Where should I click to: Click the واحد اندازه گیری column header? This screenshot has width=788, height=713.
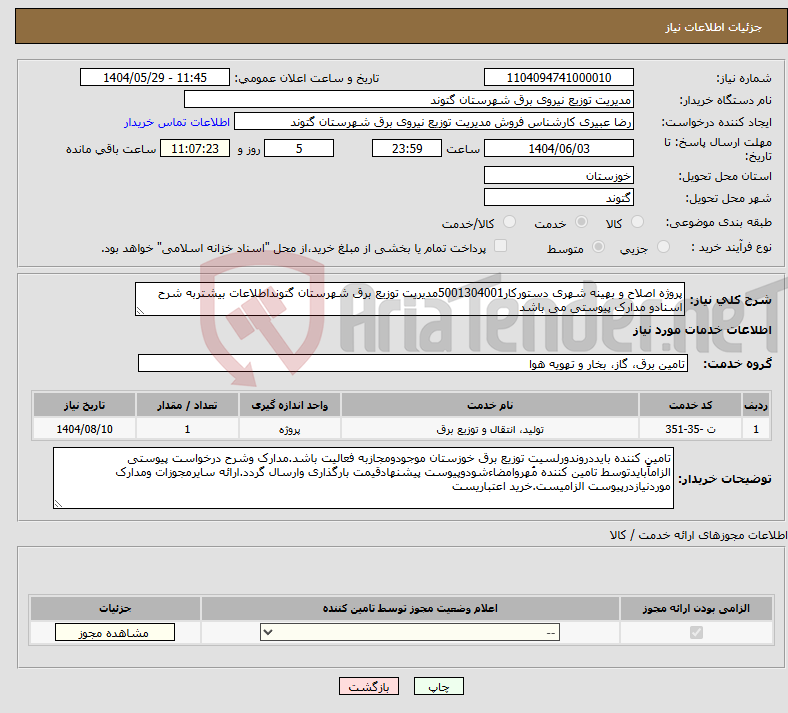(x=289, y=405)
